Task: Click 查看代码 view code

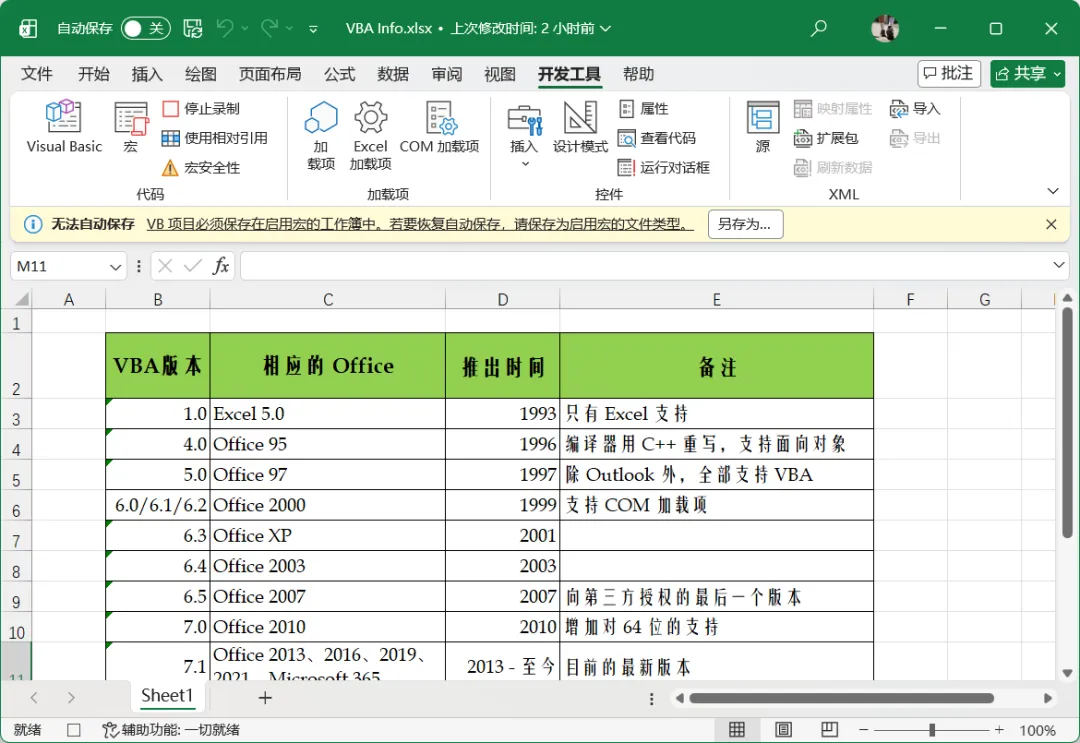Action: [657, 138]
